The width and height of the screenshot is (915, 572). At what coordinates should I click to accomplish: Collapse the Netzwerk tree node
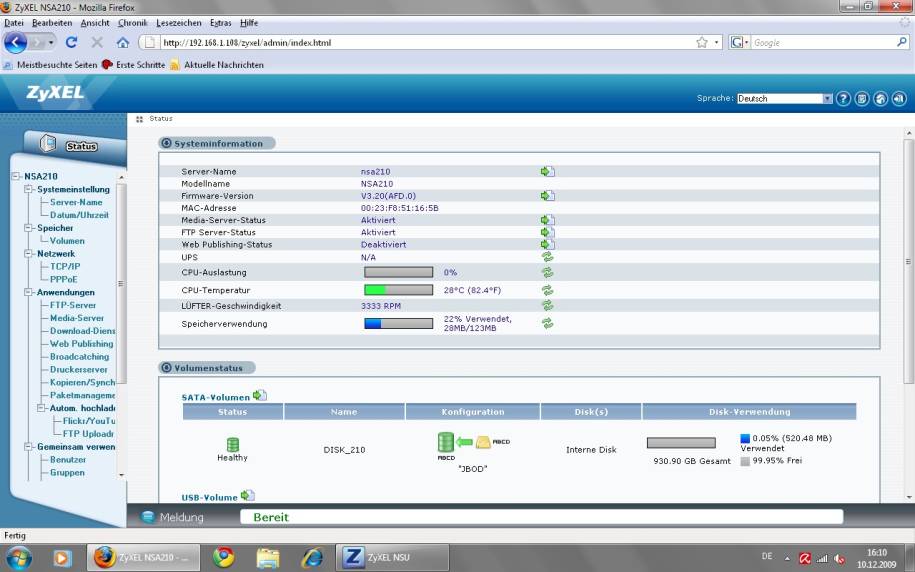coord(30,254)
